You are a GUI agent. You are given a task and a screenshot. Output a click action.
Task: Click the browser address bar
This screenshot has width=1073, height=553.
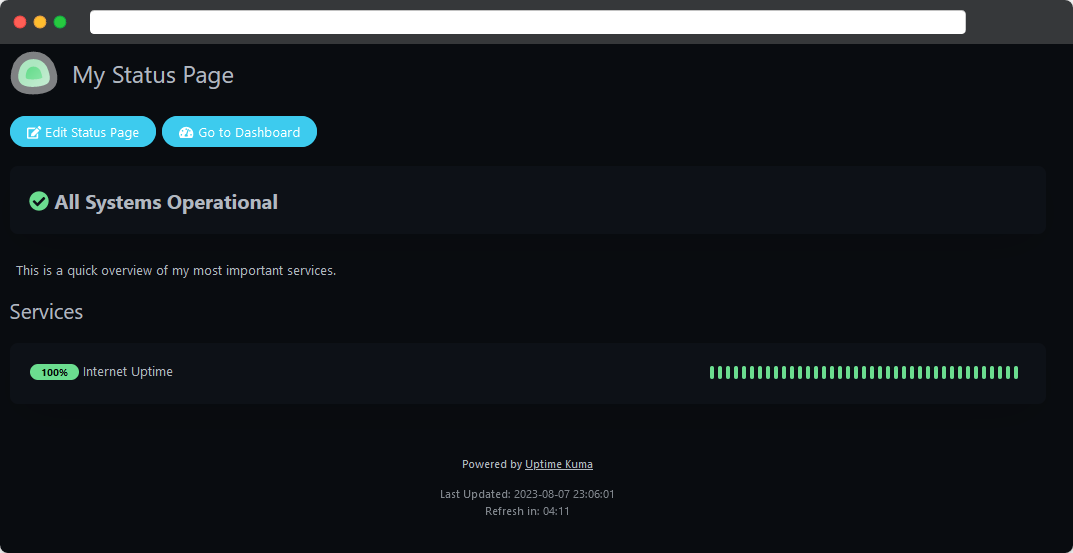click(528, 22)
